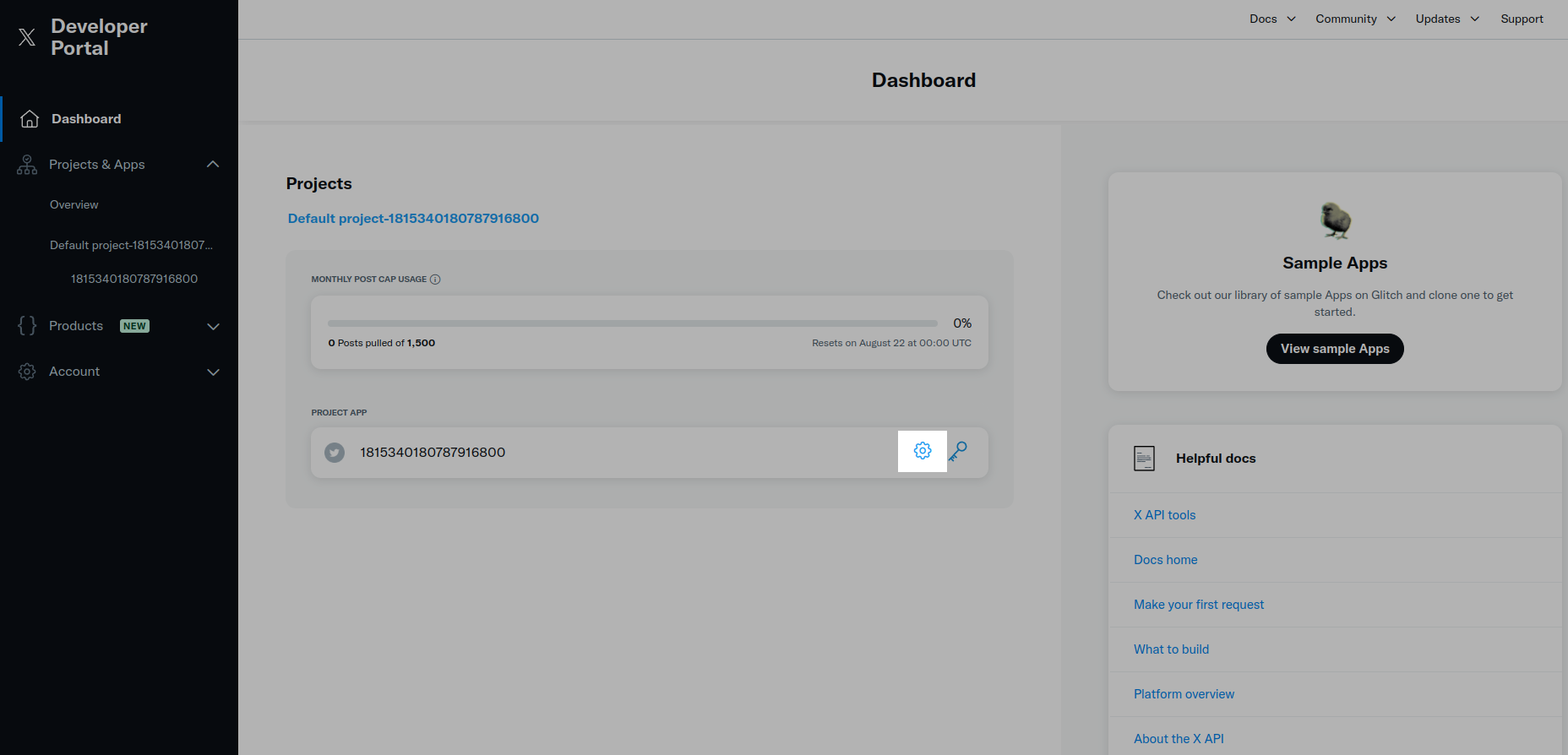Click the Sample Apps bird image
The height and width of the screenshot is (755, 1568).
pyautogui.click(x=1335, y=221)
